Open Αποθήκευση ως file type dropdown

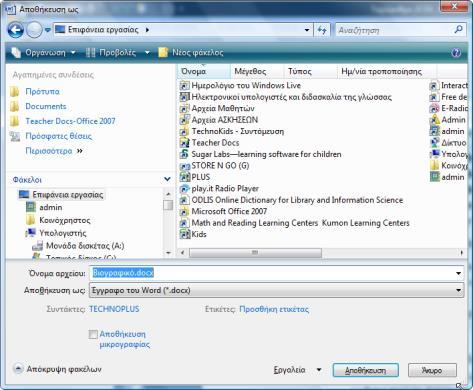(x=276, y=290)
